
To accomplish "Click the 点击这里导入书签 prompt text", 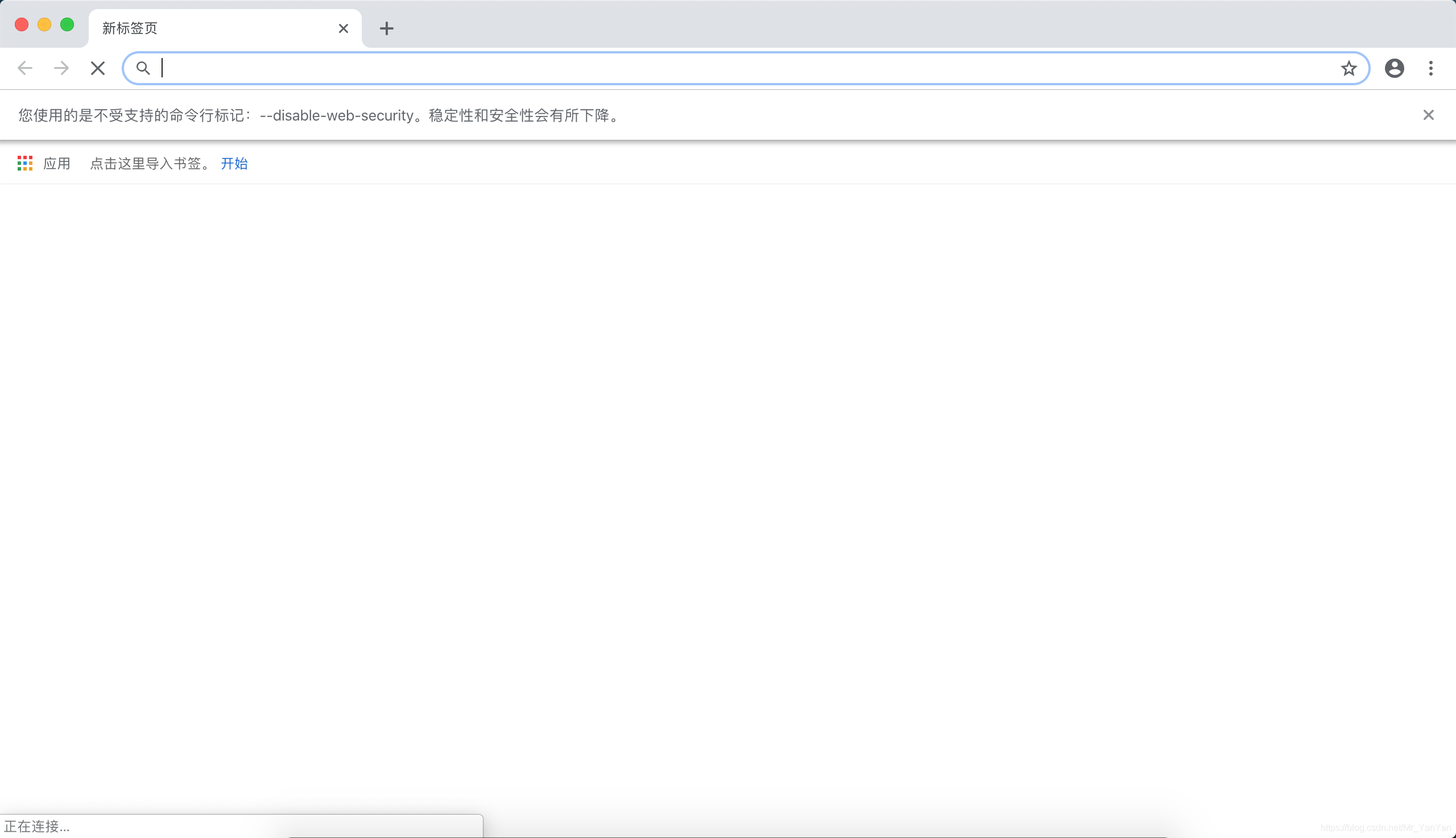I will tap(150, 164).
